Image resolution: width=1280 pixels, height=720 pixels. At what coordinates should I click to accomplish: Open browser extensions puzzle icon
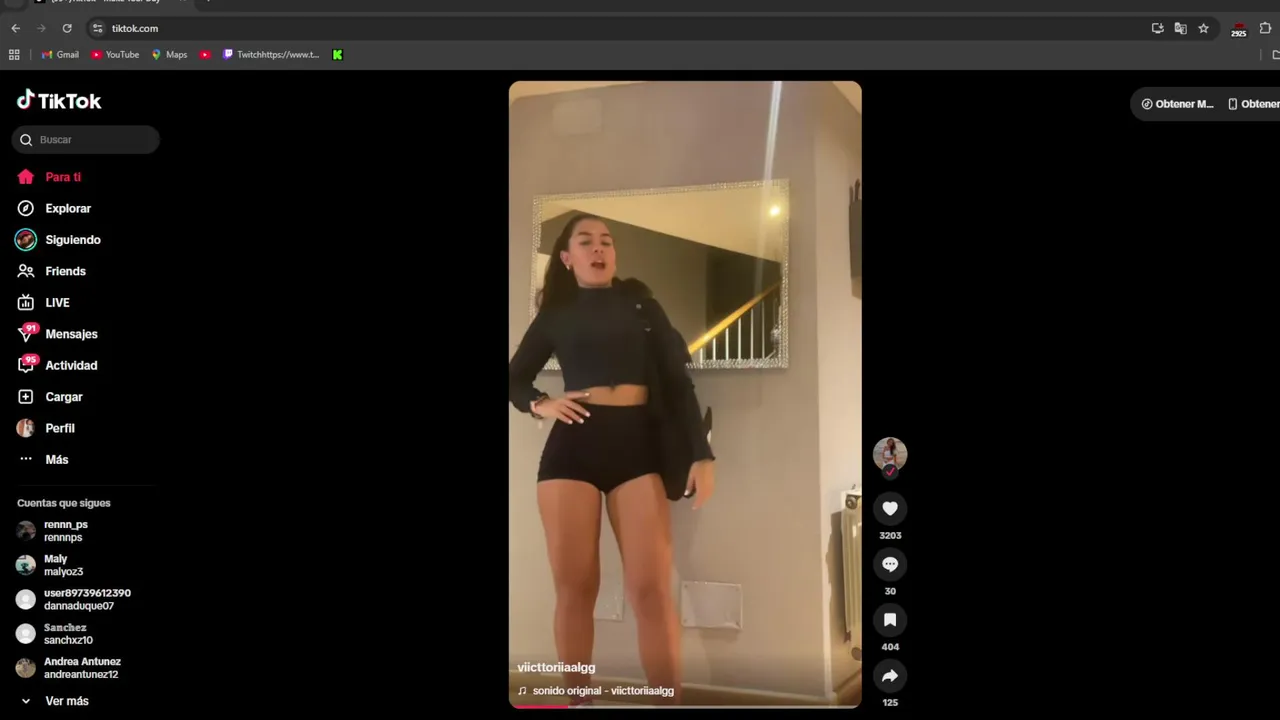coord(1265,28)
